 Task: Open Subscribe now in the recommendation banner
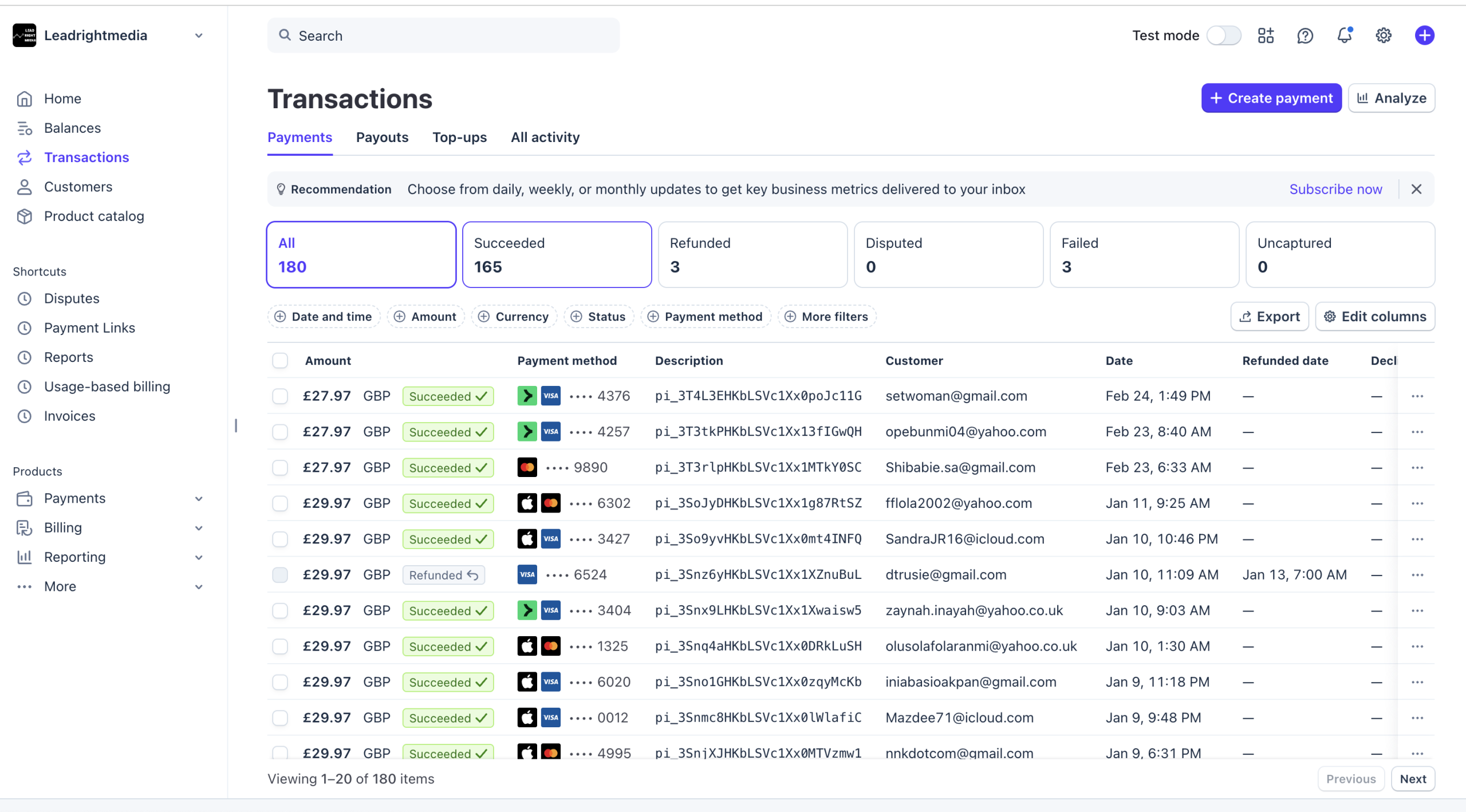coord(1335,189)
